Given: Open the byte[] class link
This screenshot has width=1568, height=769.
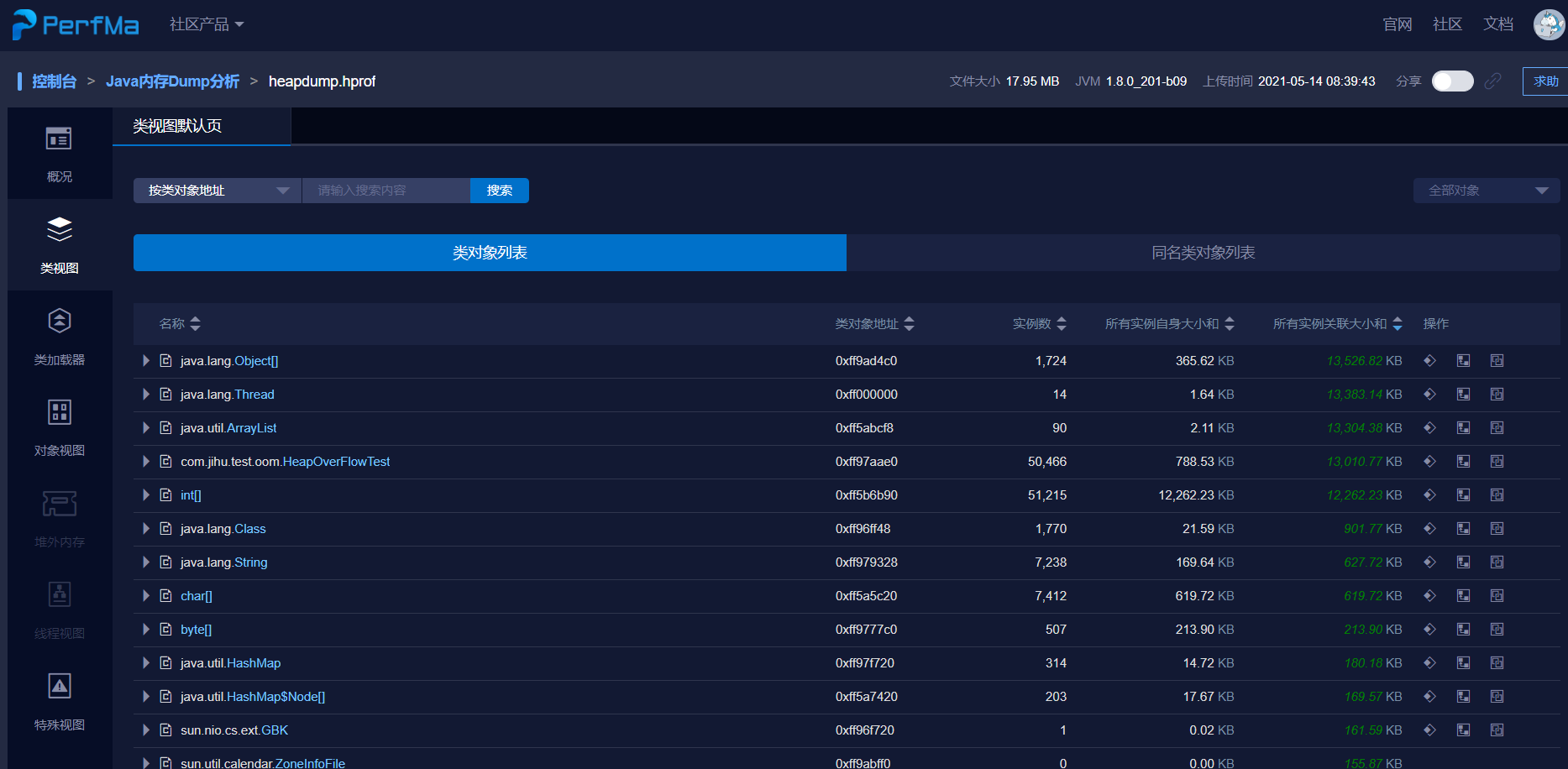Looking at the screenshot, I should coord(196,630).
